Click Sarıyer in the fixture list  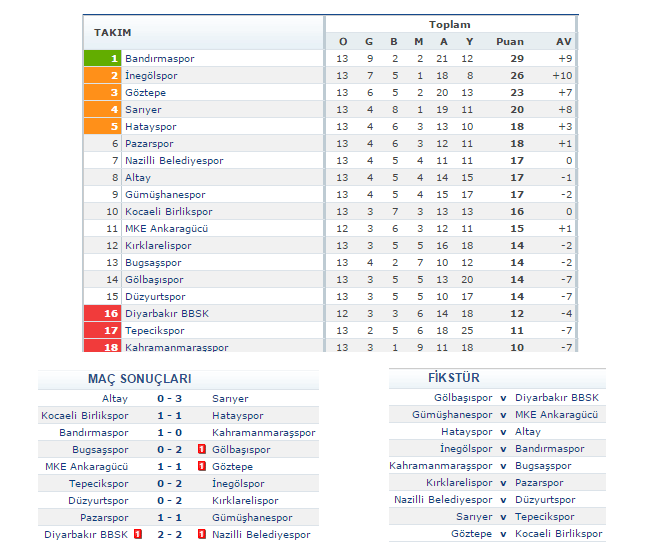pyautogui.click(x=474, y=516)
